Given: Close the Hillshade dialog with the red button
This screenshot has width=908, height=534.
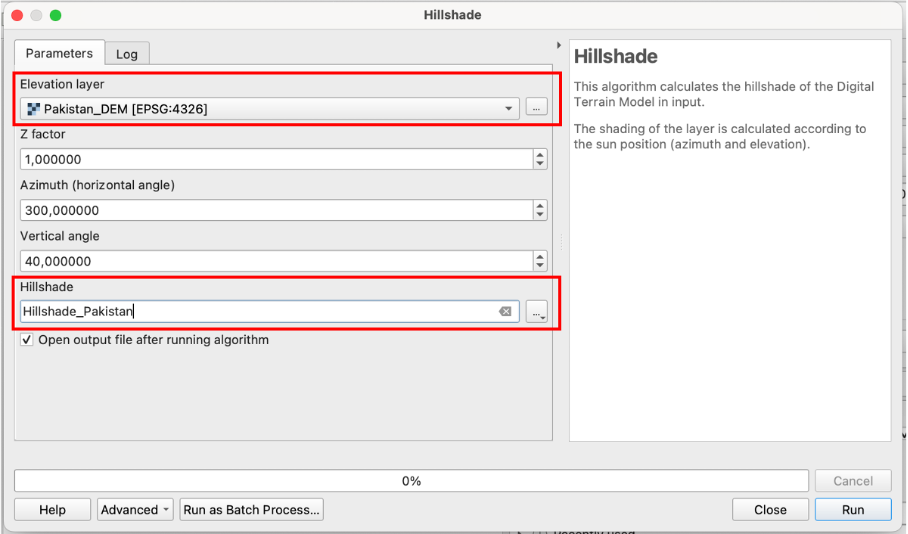Looking at the screenshot, I should (17, 15).
